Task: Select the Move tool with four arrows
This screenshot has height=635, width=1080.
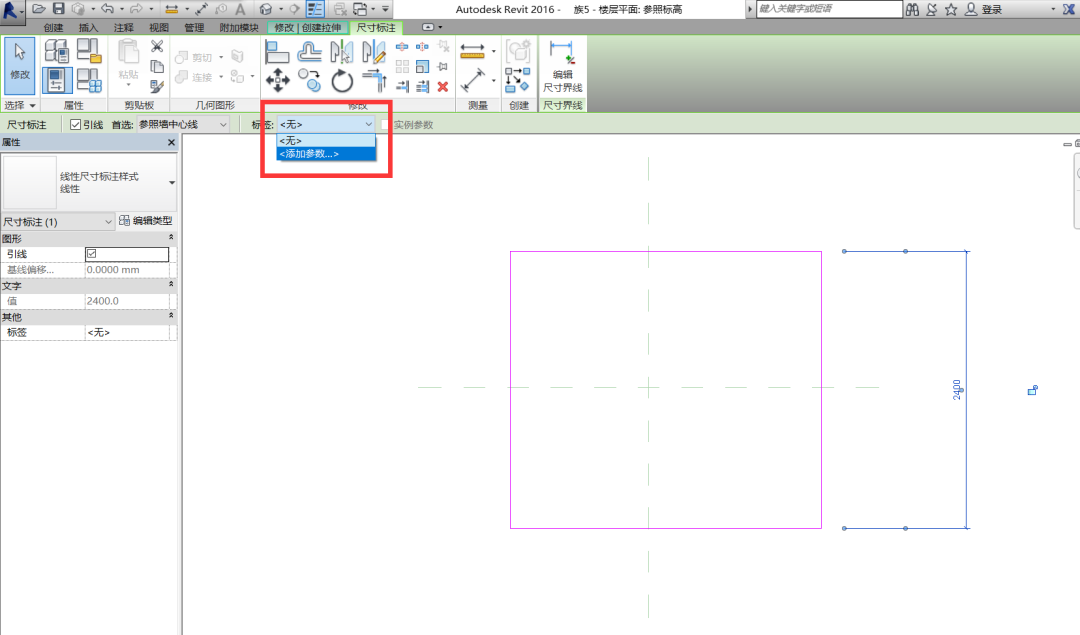Action: click(278, 81)
